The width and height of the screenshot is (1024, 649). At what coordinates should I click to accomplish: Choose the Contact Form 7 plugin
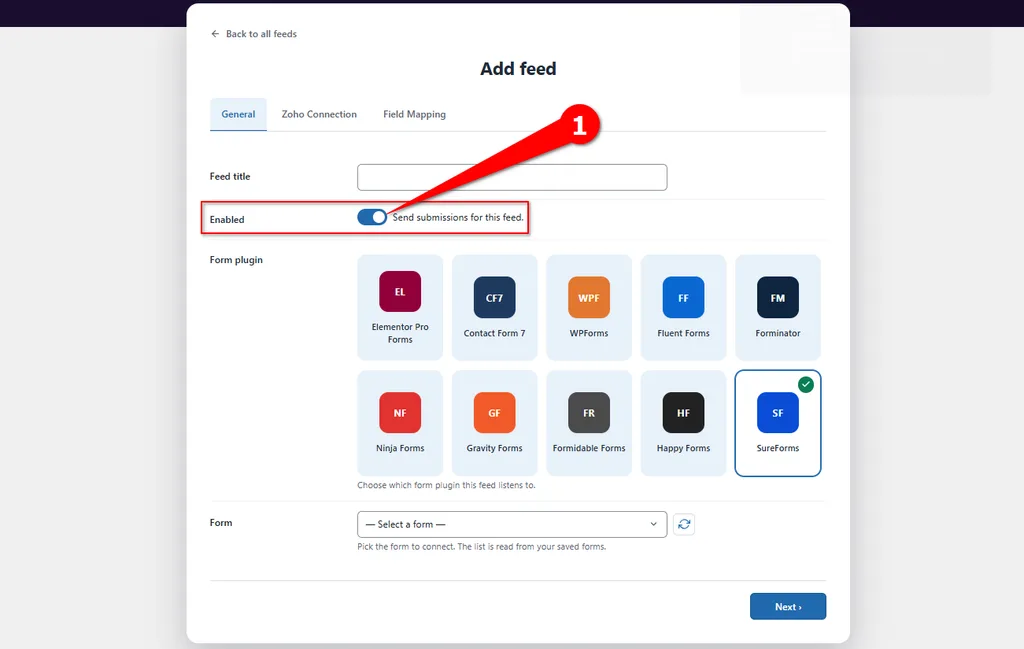(x=494, y=308)
